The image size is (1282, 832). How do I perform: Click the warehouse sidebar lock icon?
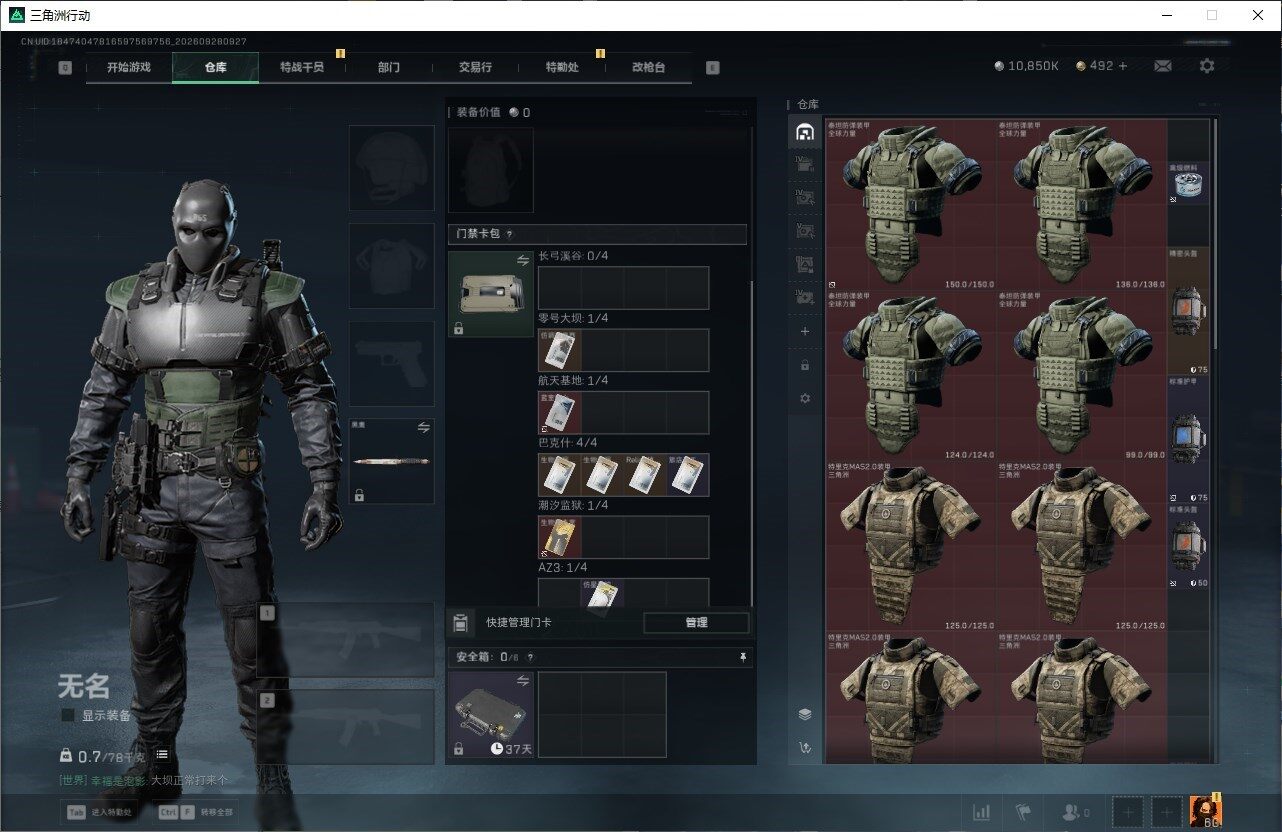click(805, 366)
